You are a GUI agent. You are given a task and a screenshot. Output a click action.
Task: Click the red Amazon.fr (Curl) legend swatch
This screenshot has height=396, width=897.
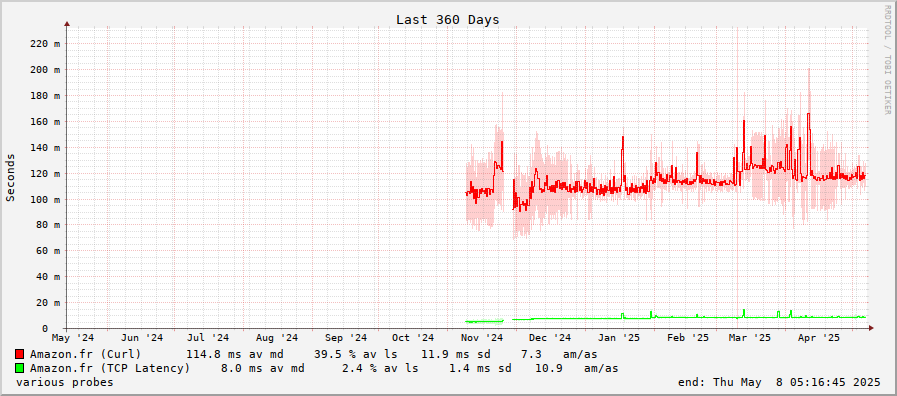(19, 354)
